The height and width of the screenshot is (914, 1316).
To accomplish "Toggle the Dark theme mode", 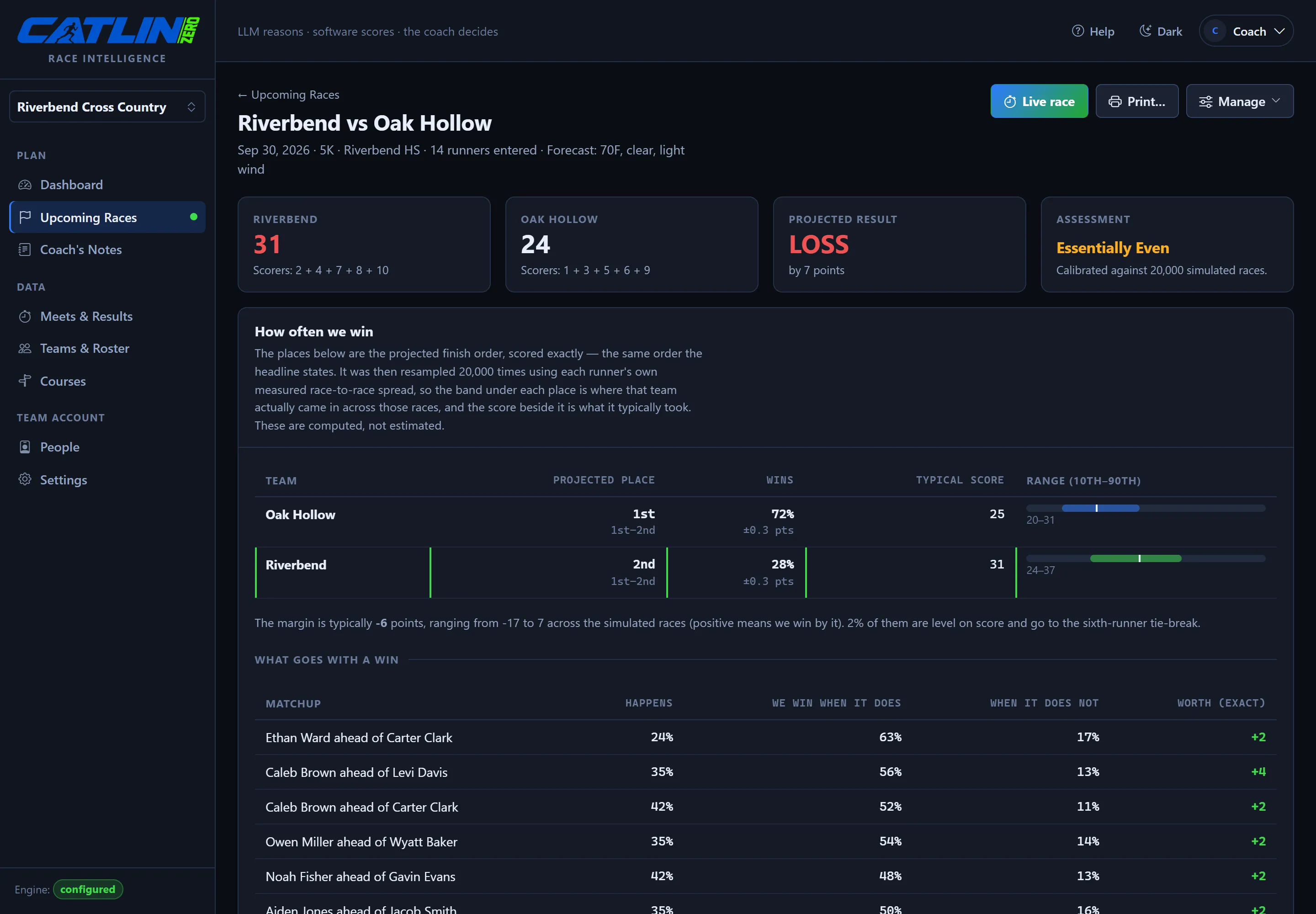I will [1160, 32].
